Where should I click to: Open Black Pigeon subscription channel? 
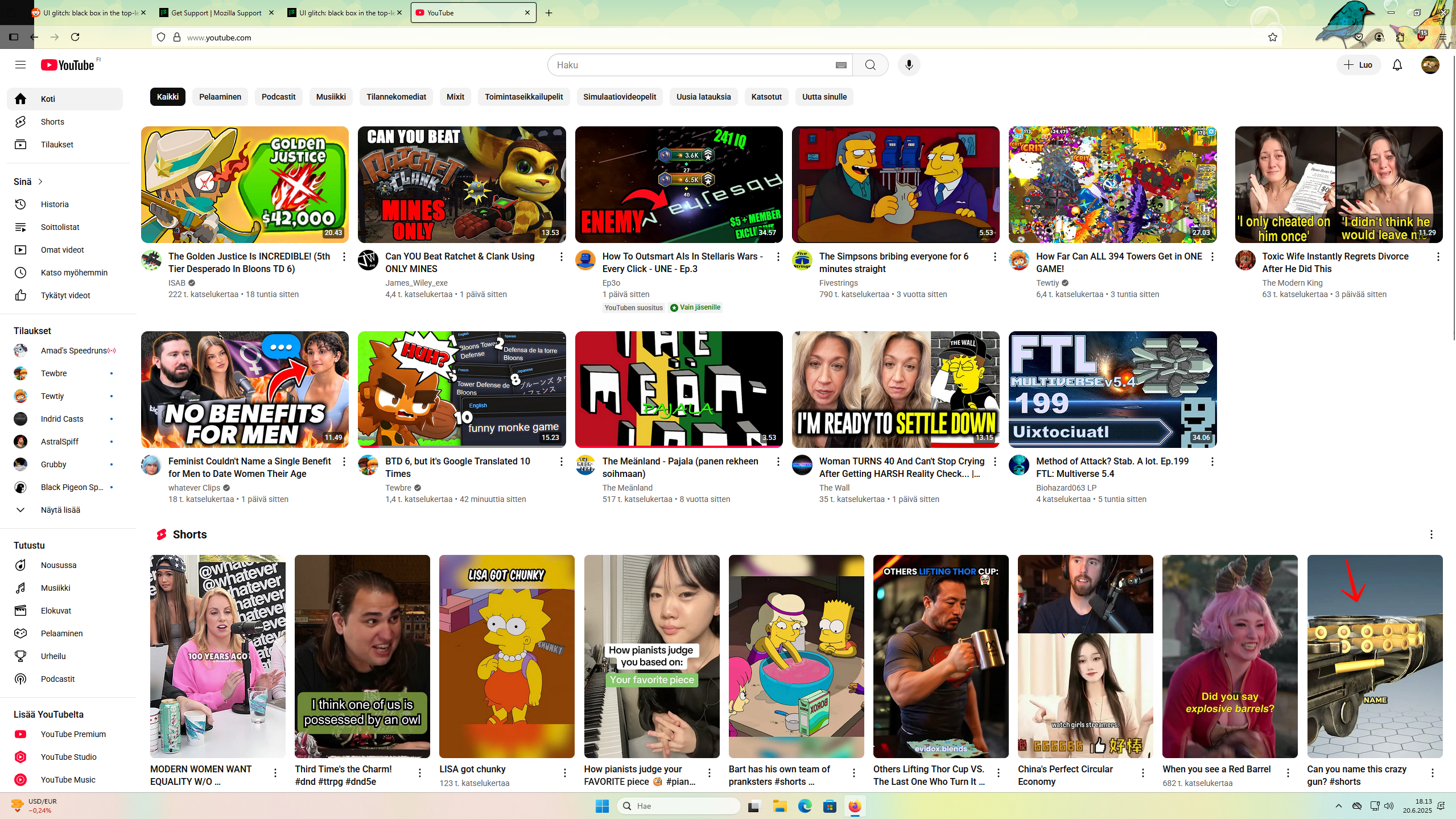[x=65, y=487]
